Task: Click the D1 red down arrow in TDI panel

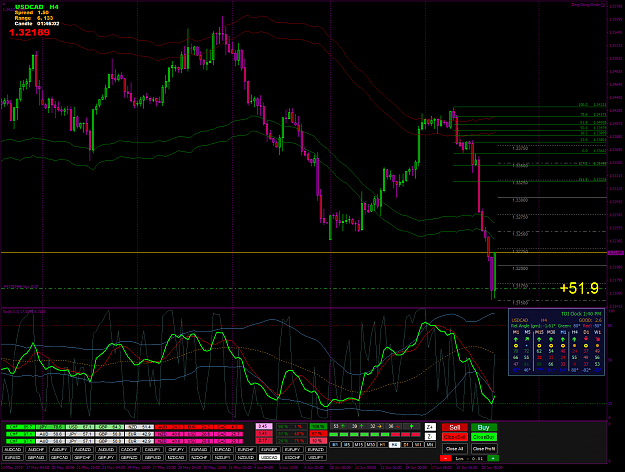Action: click(x=586, y=338)
